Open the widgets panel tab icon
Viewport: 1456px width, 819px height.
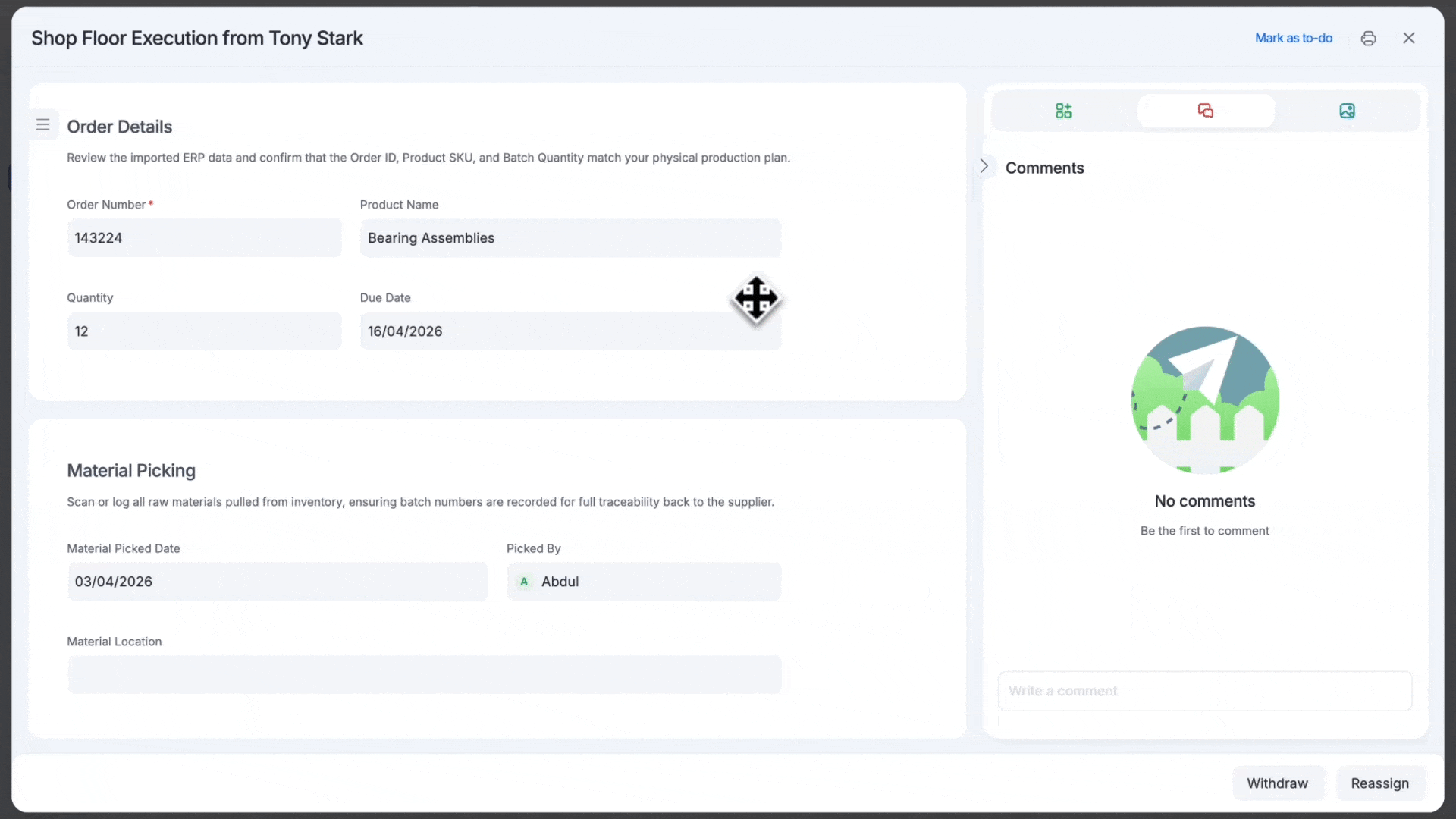1063,111
